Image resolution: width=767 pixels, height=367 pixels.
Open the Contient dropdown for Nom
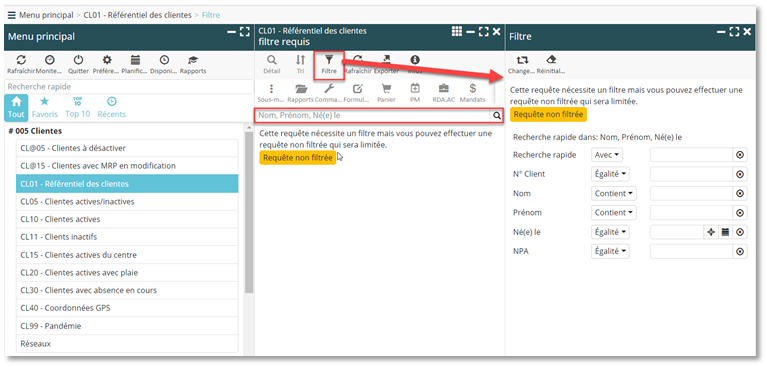pyautogui.click(x=613, y=193)
